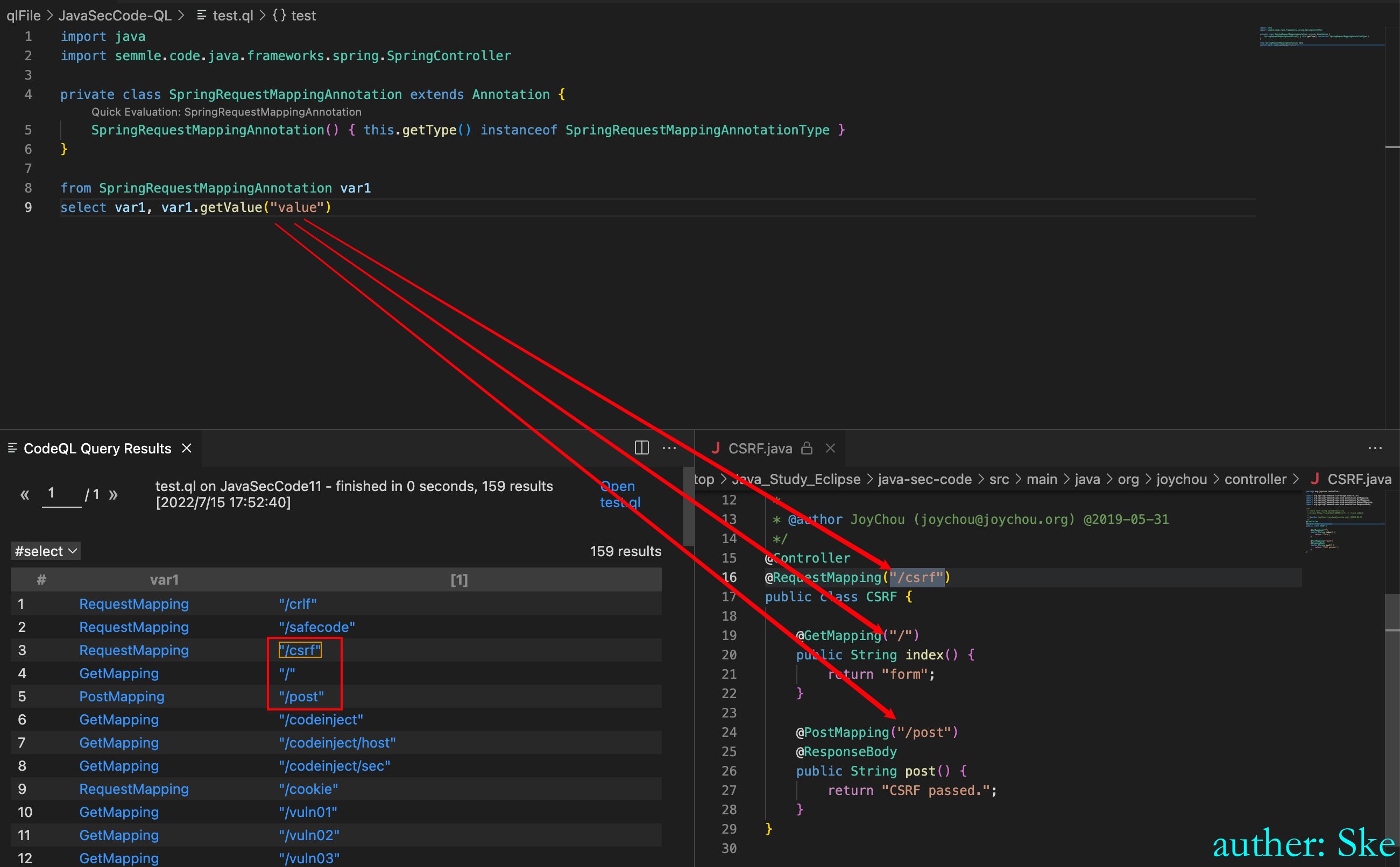Open GetMapping link in row 10
The width and height of the screenshot is (1400, 867).
click(x=119, y=812)
